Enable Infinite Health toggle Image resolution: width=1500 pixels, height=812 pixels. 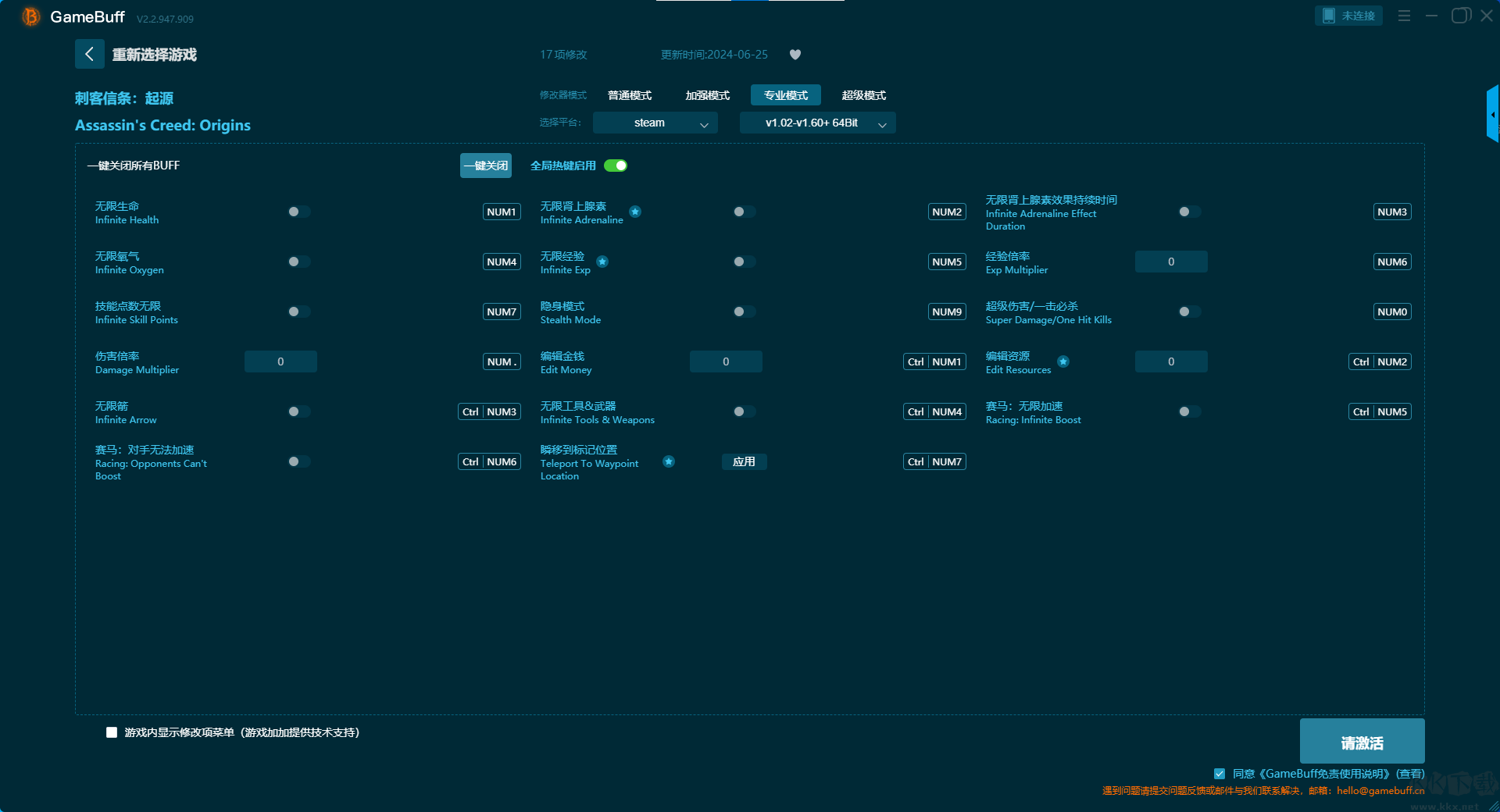click(x=298, y=212)
